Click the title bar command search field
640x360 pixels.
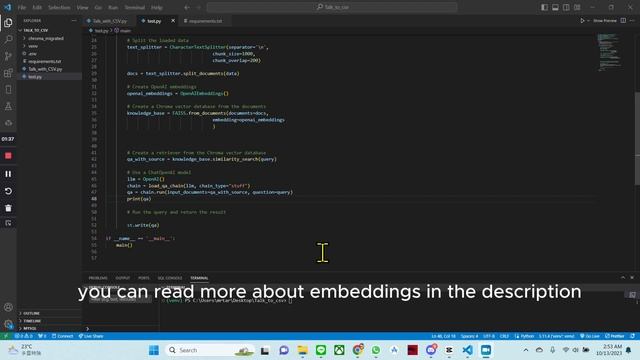[332, 7]
